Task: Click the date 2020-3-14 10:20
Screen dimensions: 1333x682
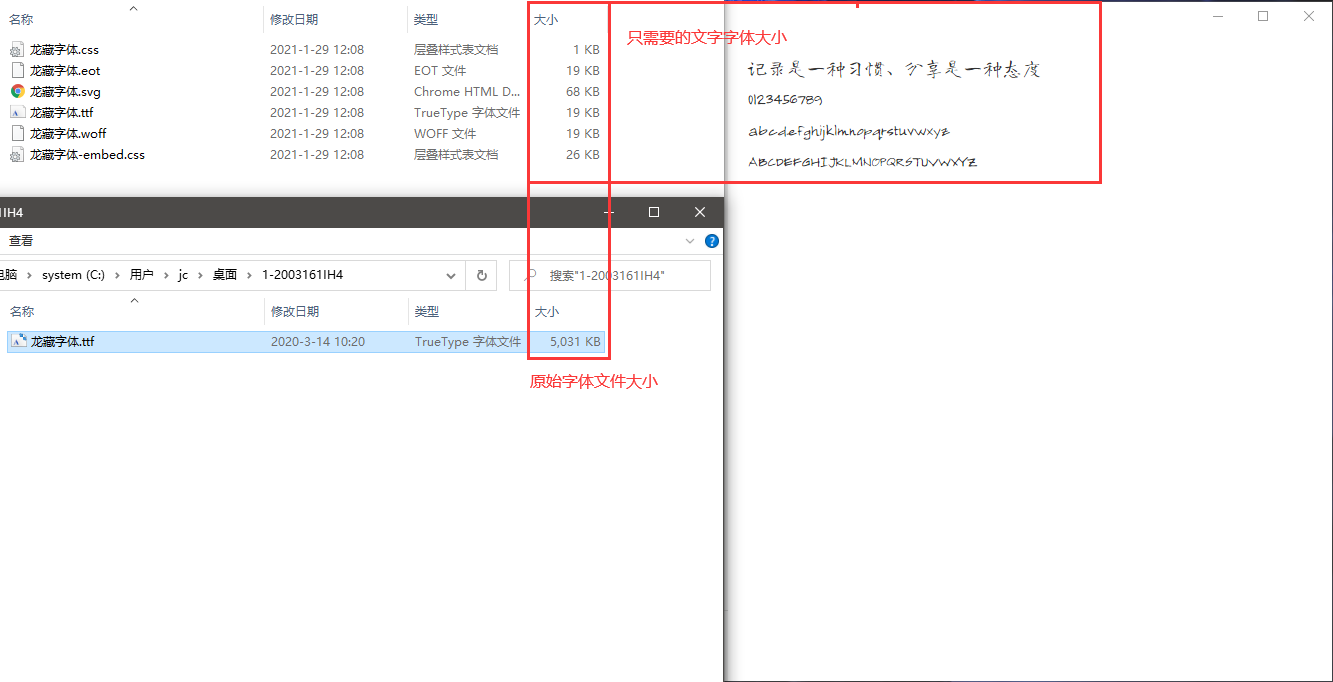Action: tap(318, 341)
